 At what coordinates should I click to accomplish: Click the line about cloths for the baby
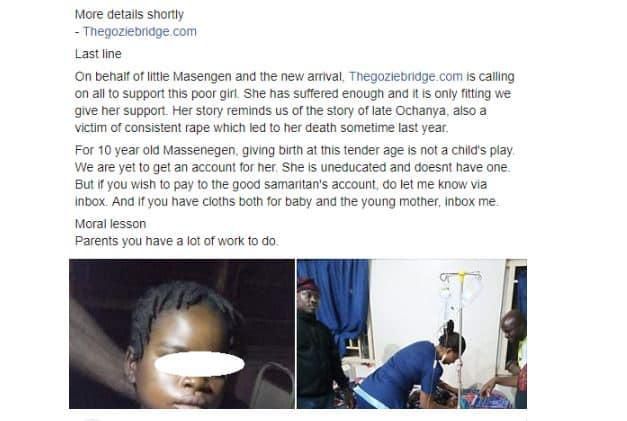coord(287,202)
